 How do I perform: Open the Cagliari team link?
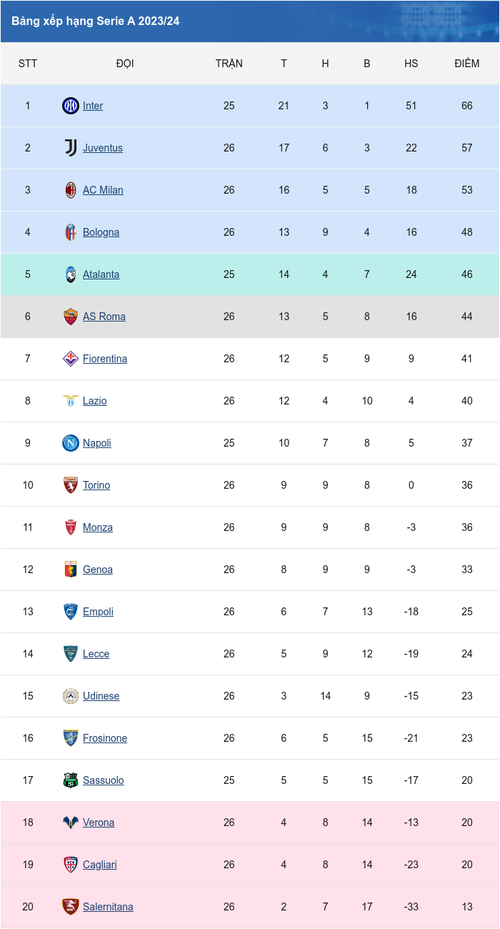point(100,864)
